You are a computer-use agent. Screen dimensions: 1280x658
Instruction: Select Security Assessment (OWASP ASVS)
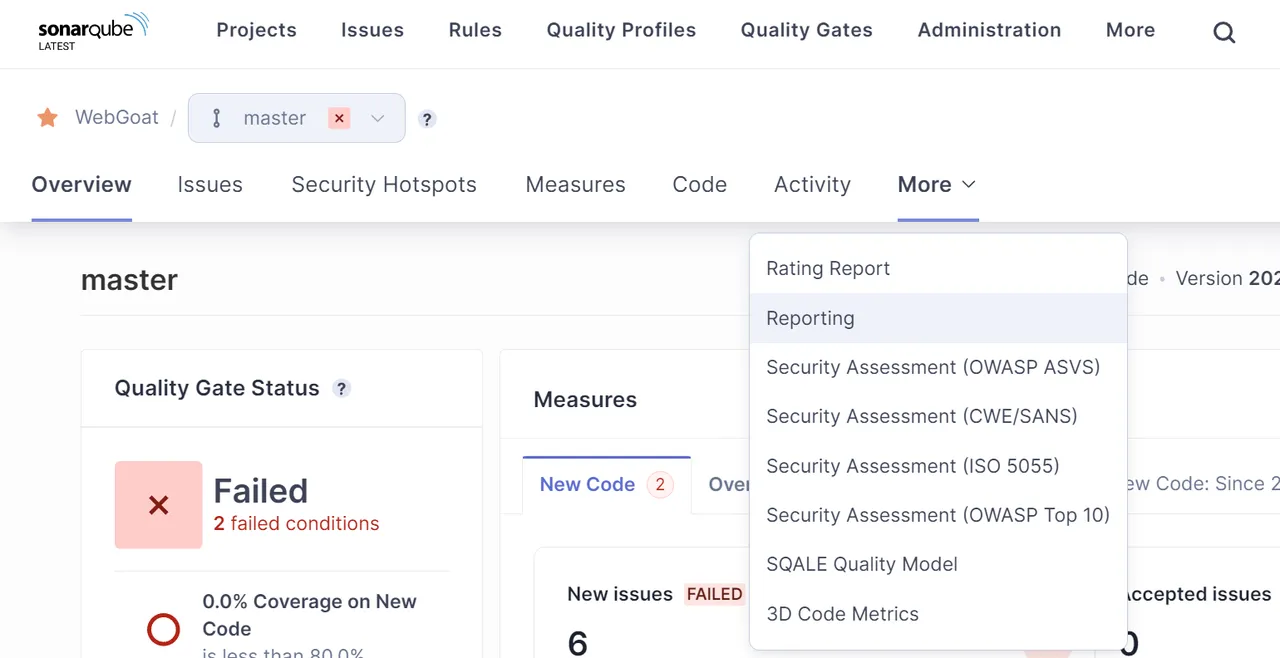pyautogui.click(x=938, y=367)
